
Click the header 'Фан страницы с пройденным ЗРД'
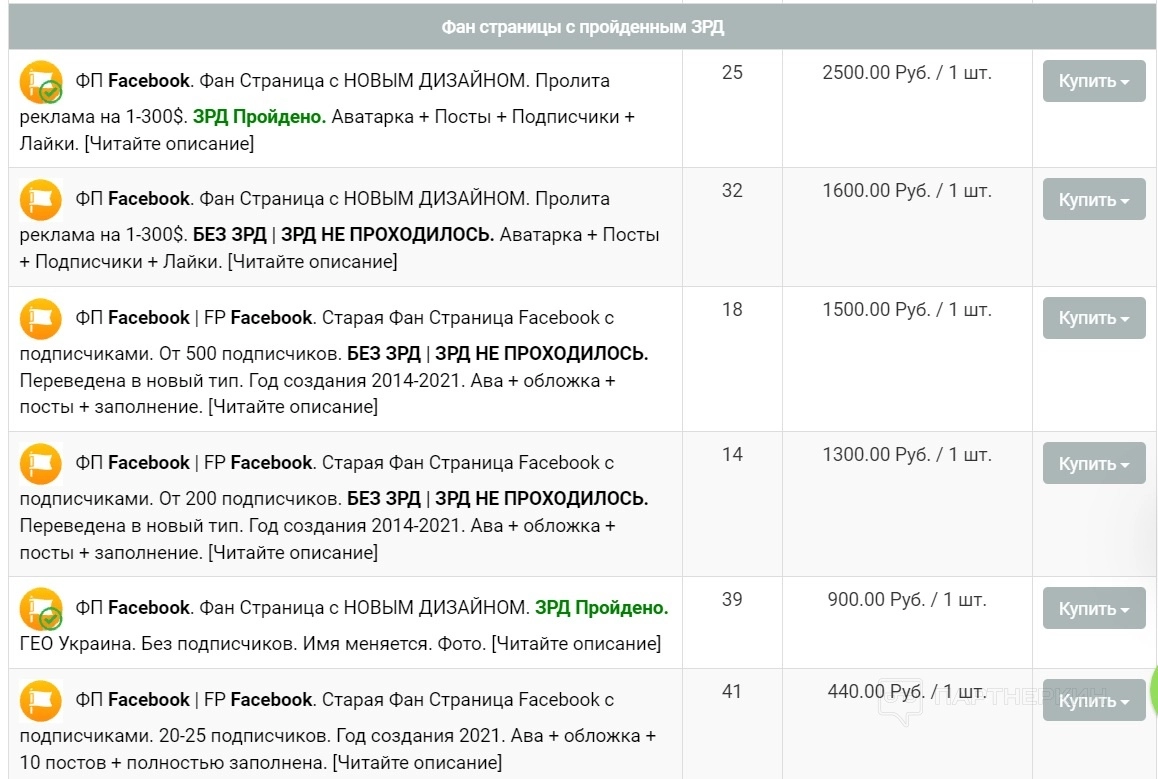582,27
